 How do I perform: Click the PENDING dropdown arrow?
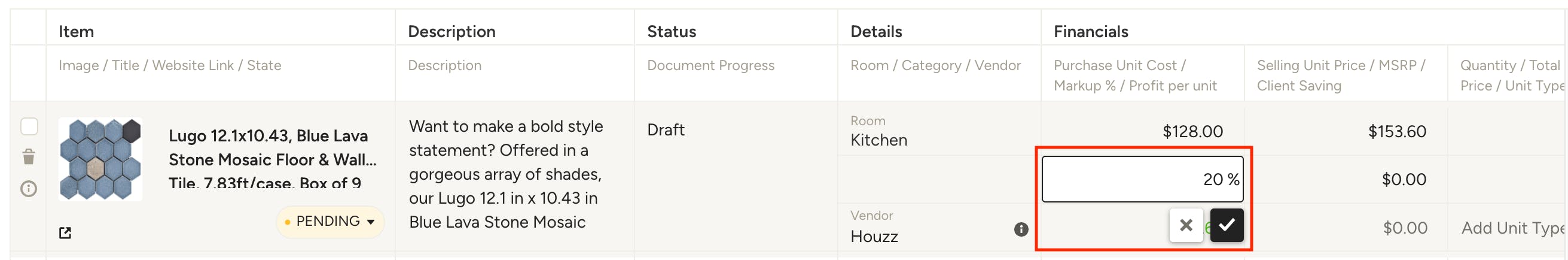click(x=371, y=222)
